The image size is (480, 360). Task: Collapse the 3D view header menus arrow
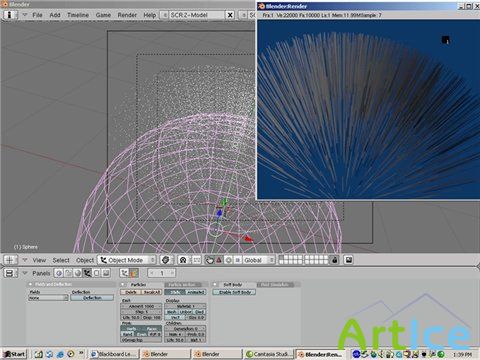[25, 260]
